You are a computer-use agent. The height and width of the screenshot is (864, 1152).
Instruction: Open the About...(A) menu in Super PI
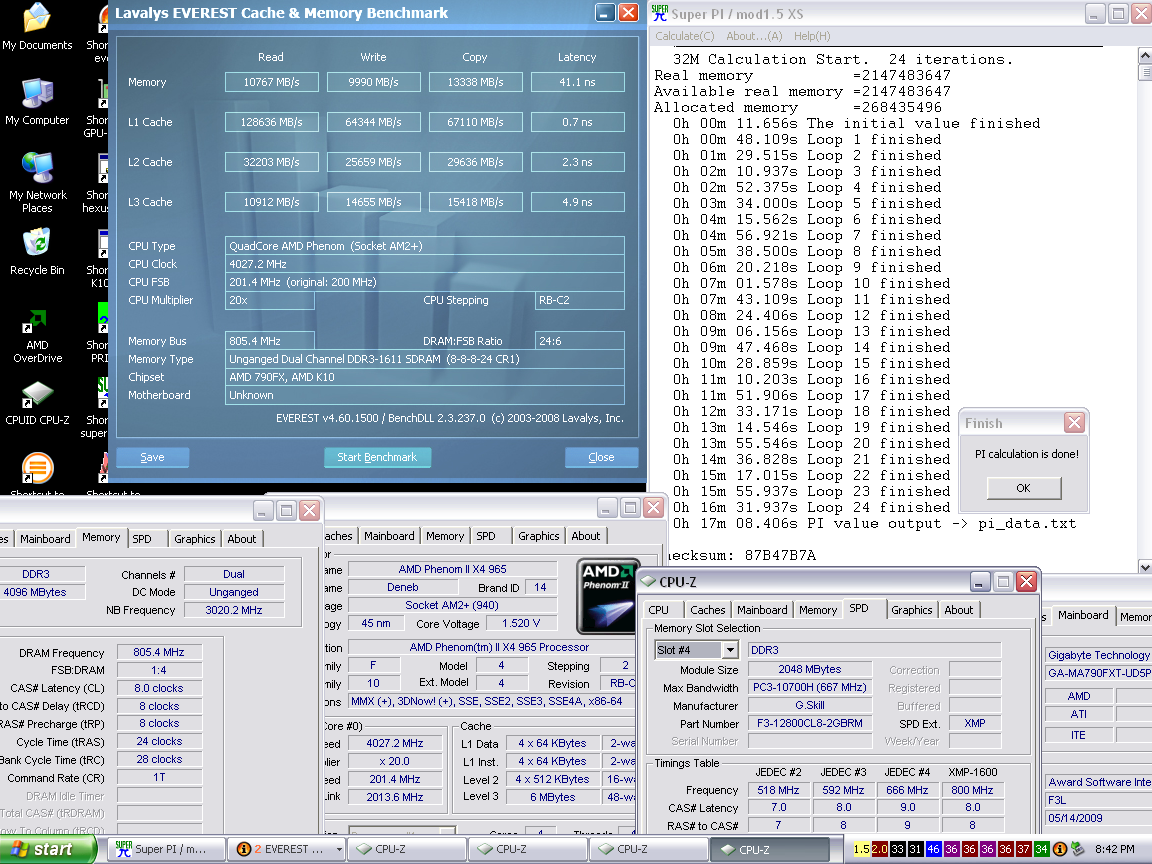[754, 36]
